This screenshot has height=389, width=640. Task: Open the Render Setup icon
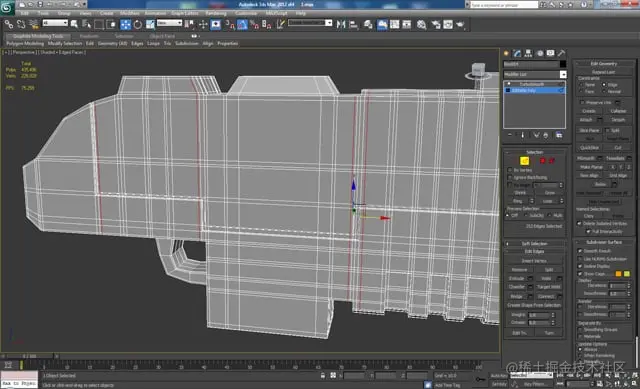pos(436,24)
